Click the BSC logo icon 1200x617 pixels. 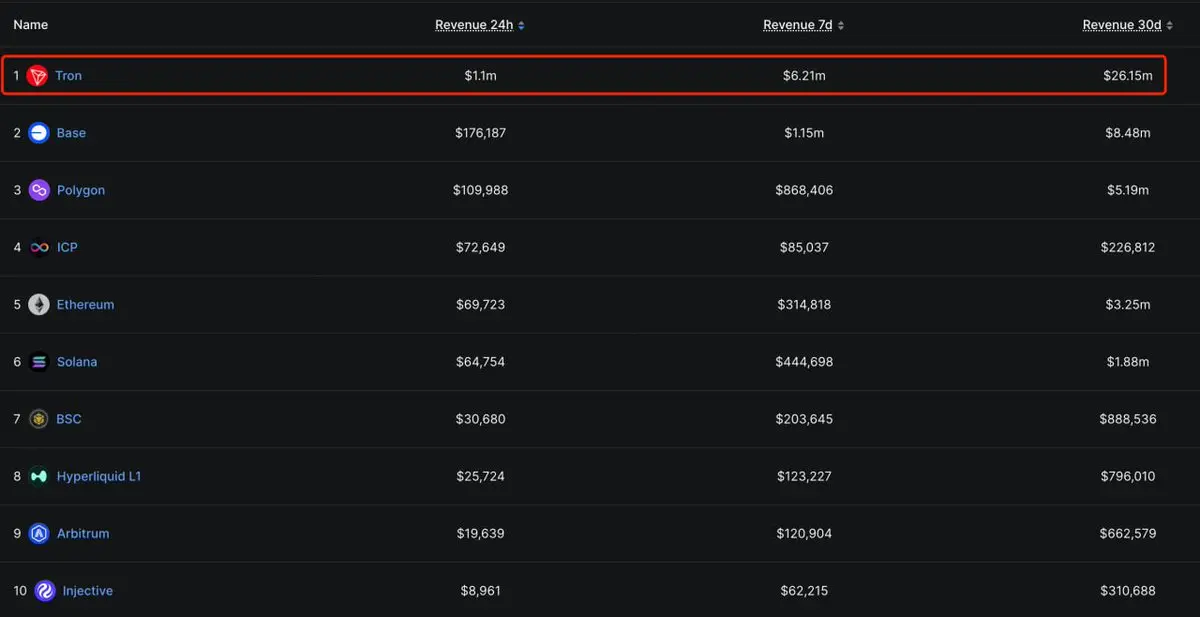[39, 419]
